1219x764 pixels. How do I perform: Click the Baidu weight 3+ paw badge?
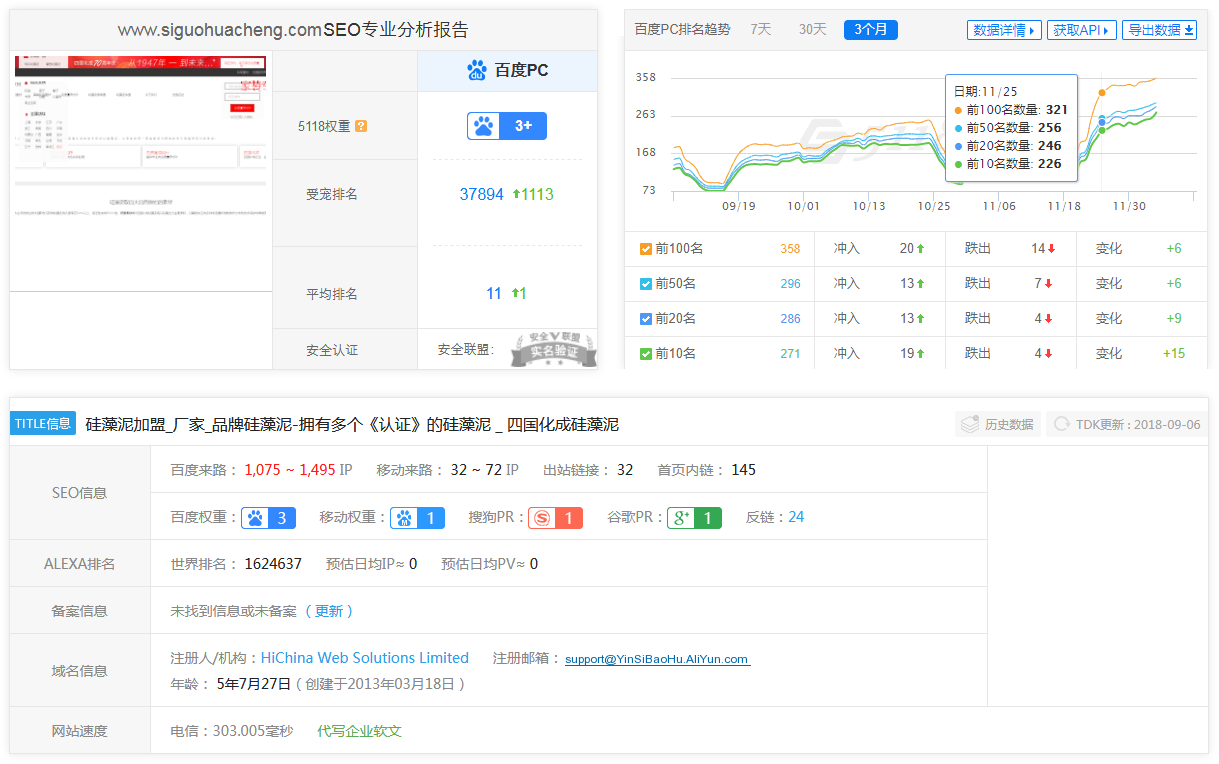506,126
